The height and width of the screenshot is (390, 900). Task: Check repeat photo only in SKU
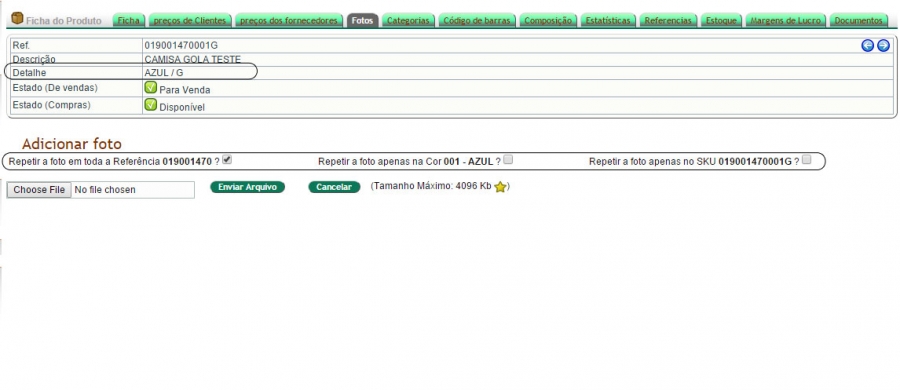[806, 160]
